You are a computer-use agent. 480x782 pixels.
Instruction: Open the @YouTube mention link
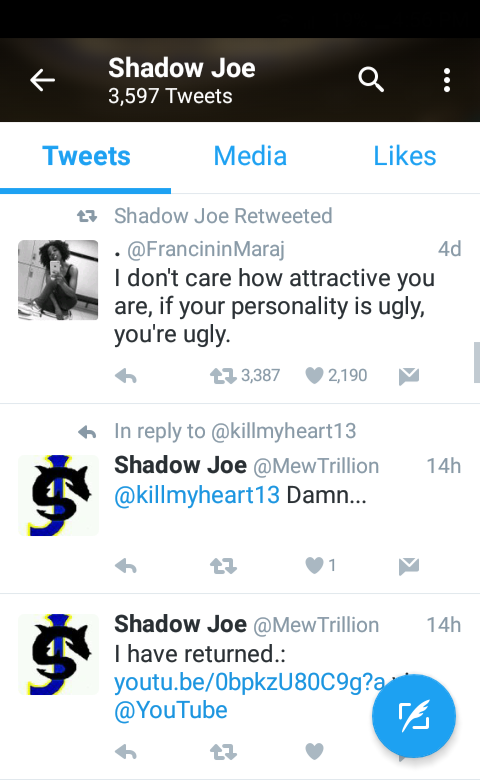(x=171, y=710)
